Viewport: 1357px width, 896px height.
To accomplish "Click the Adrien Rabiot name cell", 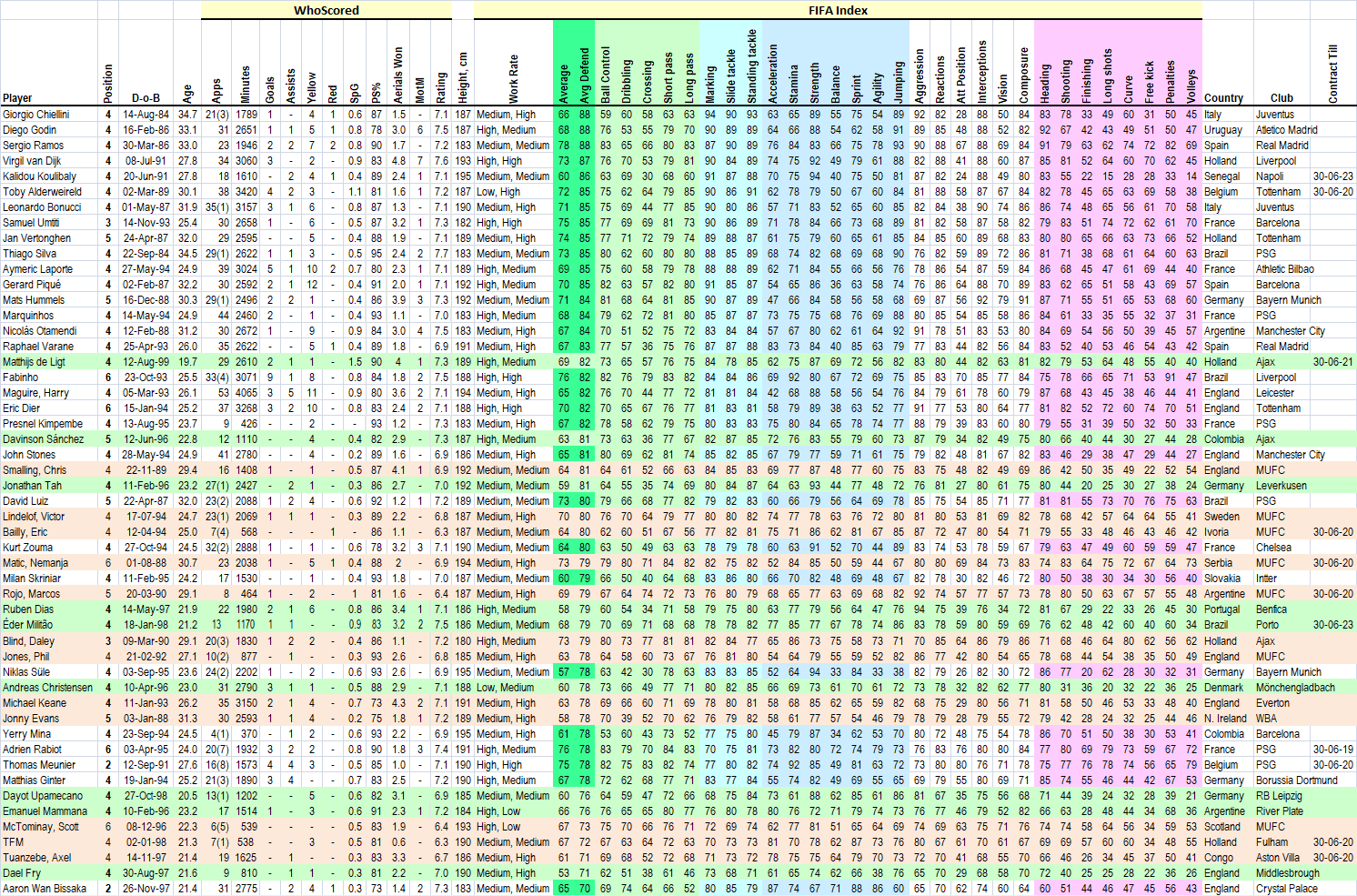I will (49, 750).
